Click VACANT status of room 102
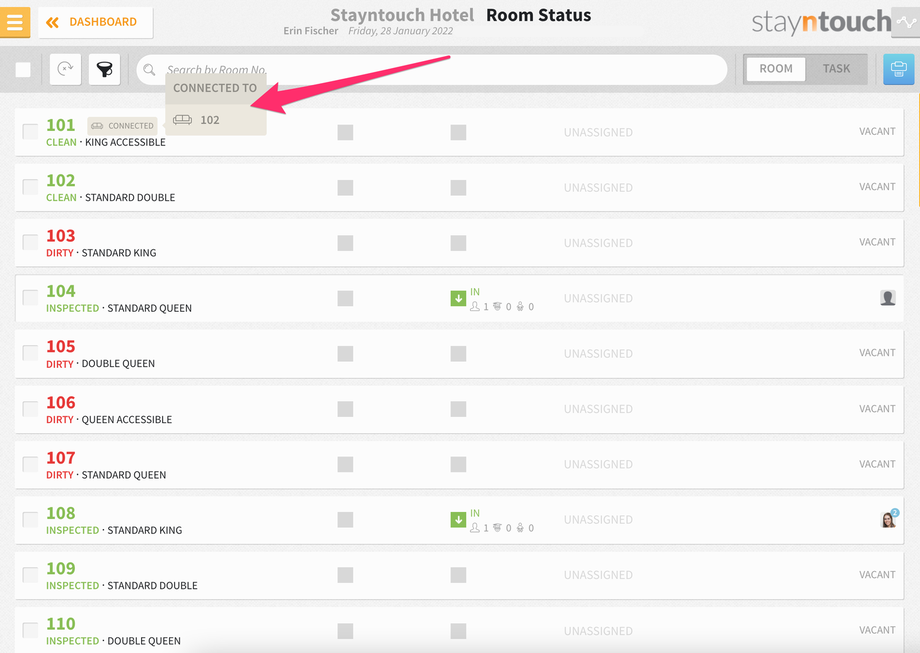This screenshot has width=920, height=653. (877, 187)
